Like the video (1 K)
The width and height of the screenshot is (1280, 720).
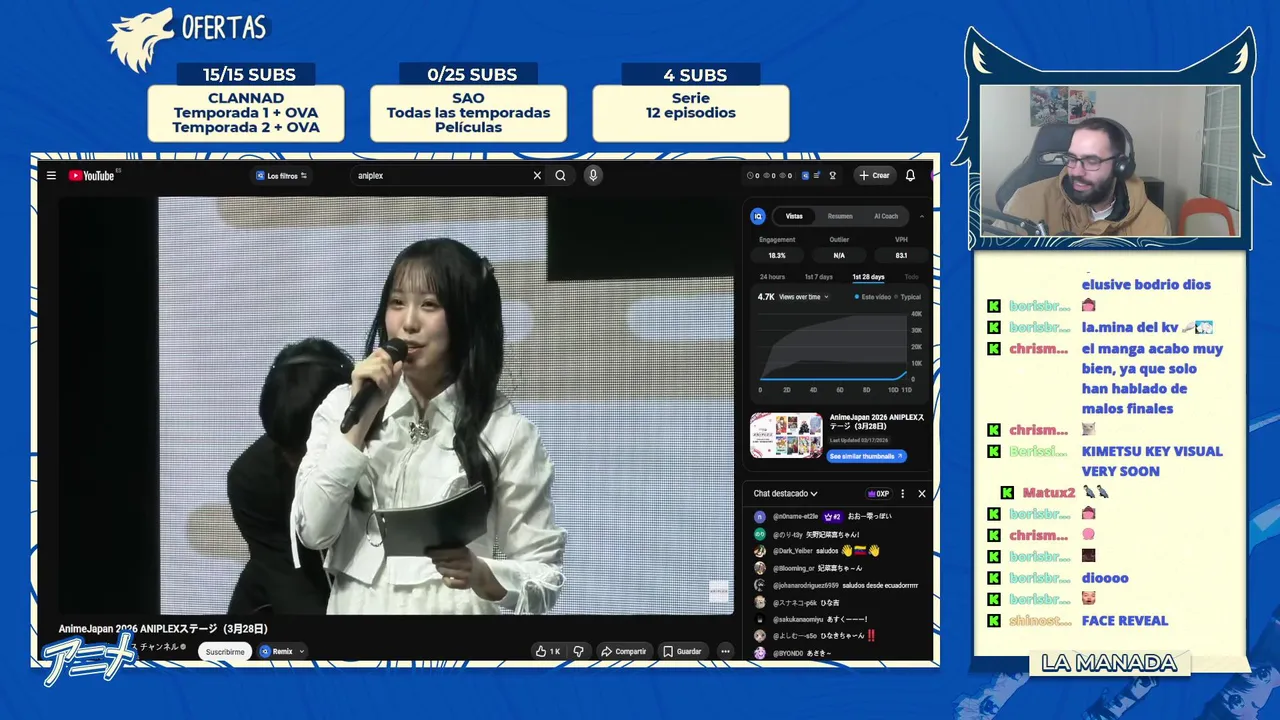point(548,652)
